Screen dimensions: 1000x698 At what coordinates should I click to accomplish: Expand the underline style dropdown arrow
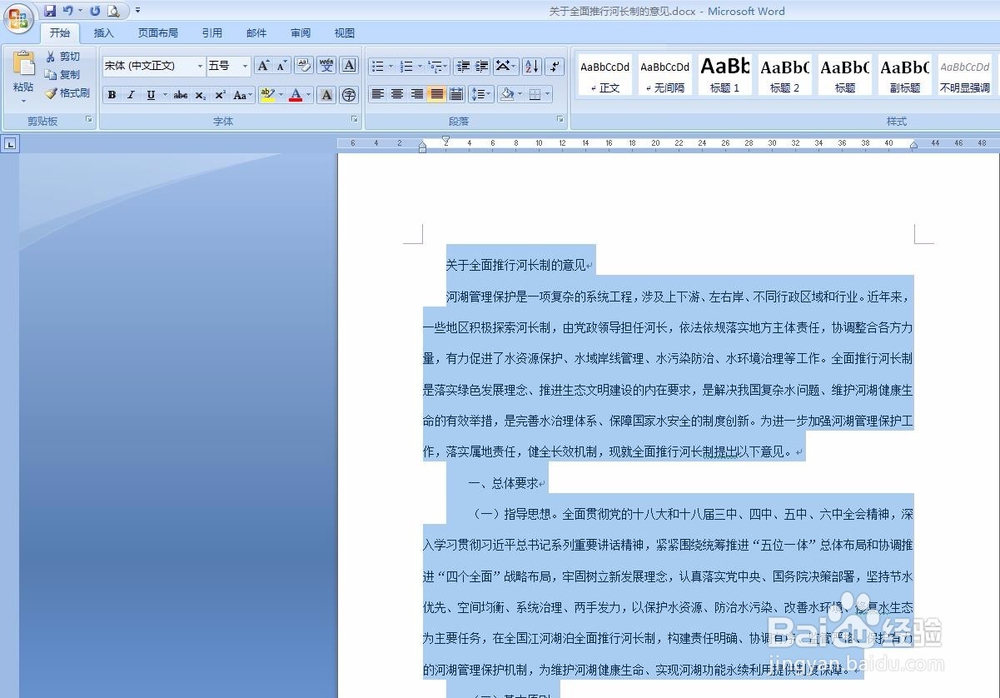[x=165, y=95]
